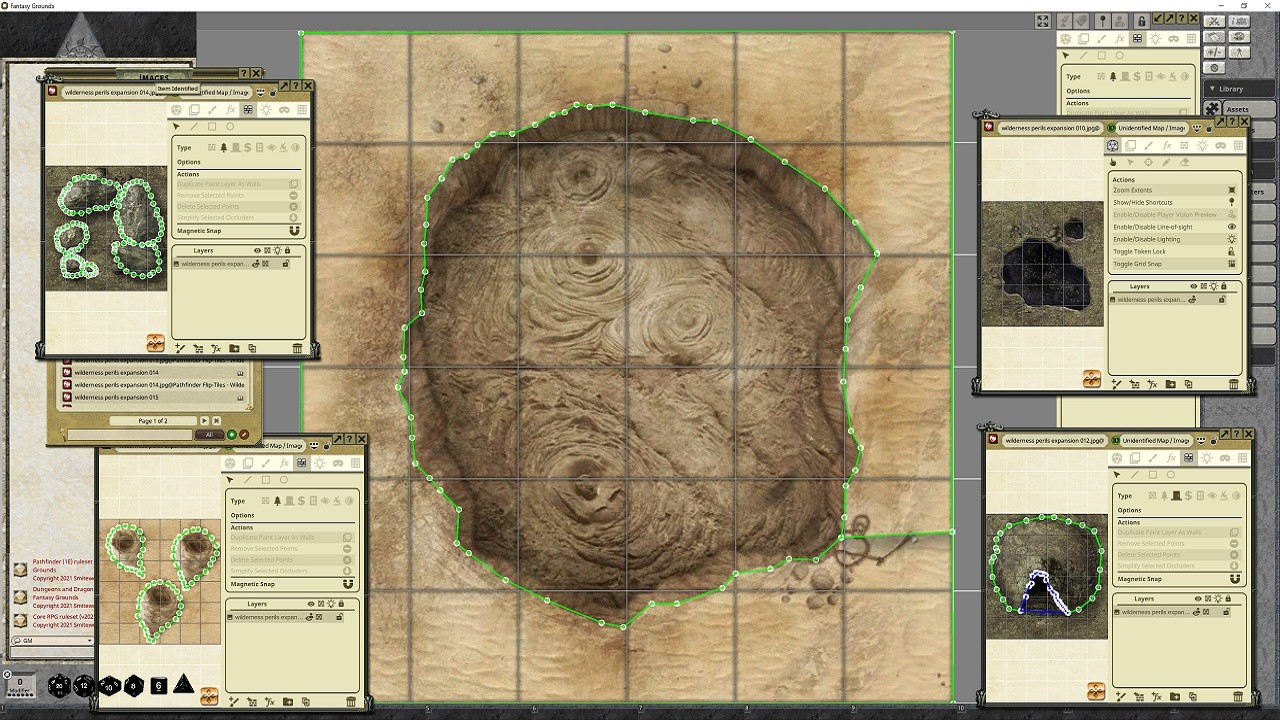
Task: Toggle Enable/Disable Line-of-sight in expansion 010 window
Action: pos(1174,227)
